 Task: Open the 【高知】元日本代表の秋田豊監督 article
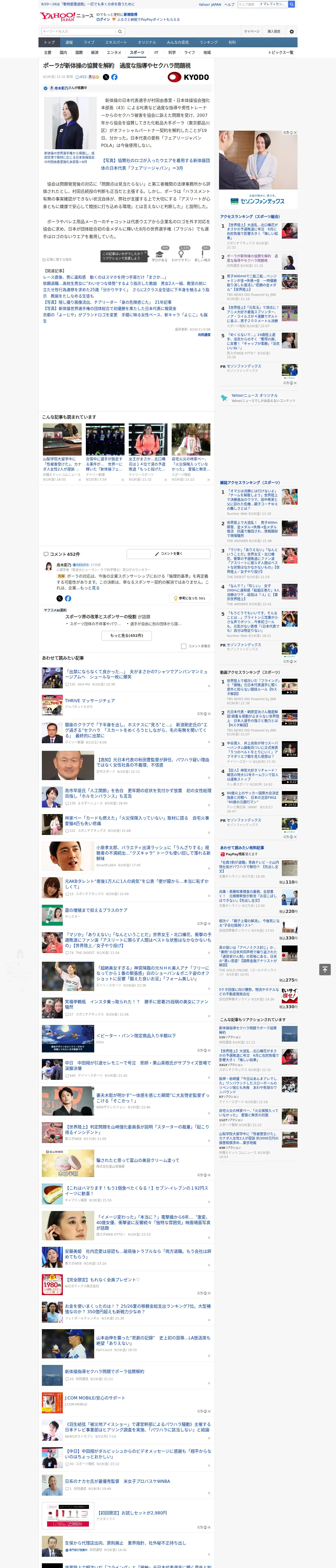coord(153,762)
